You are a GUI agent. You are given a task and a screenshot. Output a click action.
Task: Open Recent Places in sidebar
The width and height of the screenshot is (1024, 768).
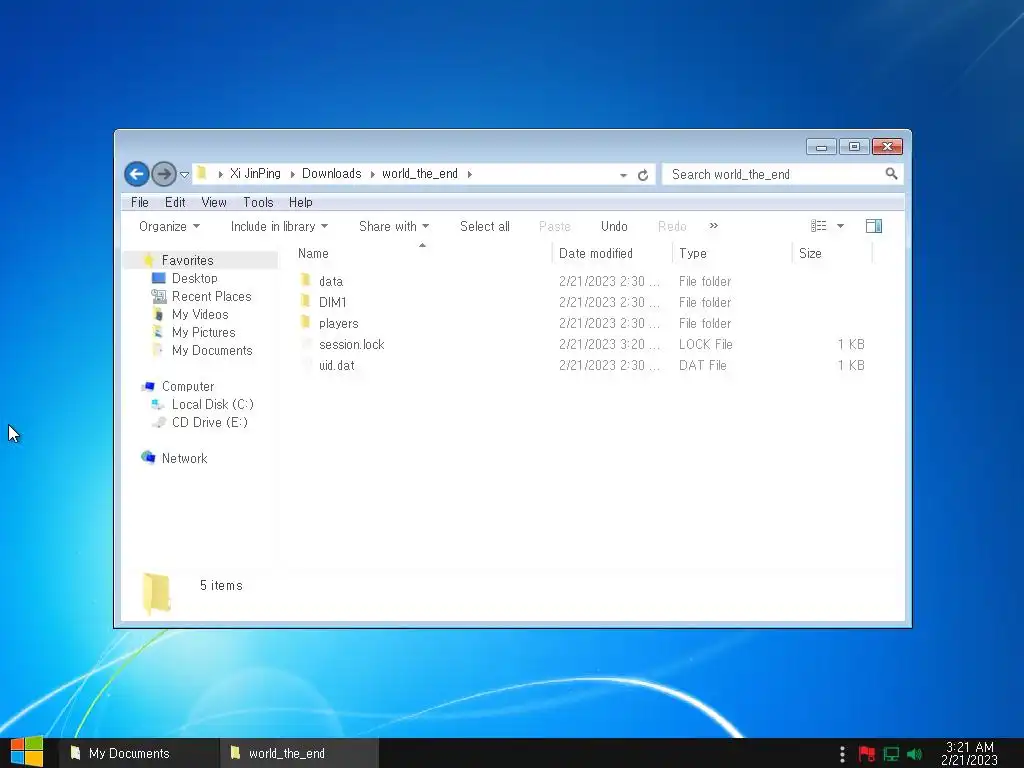click(x=212, y=296)
